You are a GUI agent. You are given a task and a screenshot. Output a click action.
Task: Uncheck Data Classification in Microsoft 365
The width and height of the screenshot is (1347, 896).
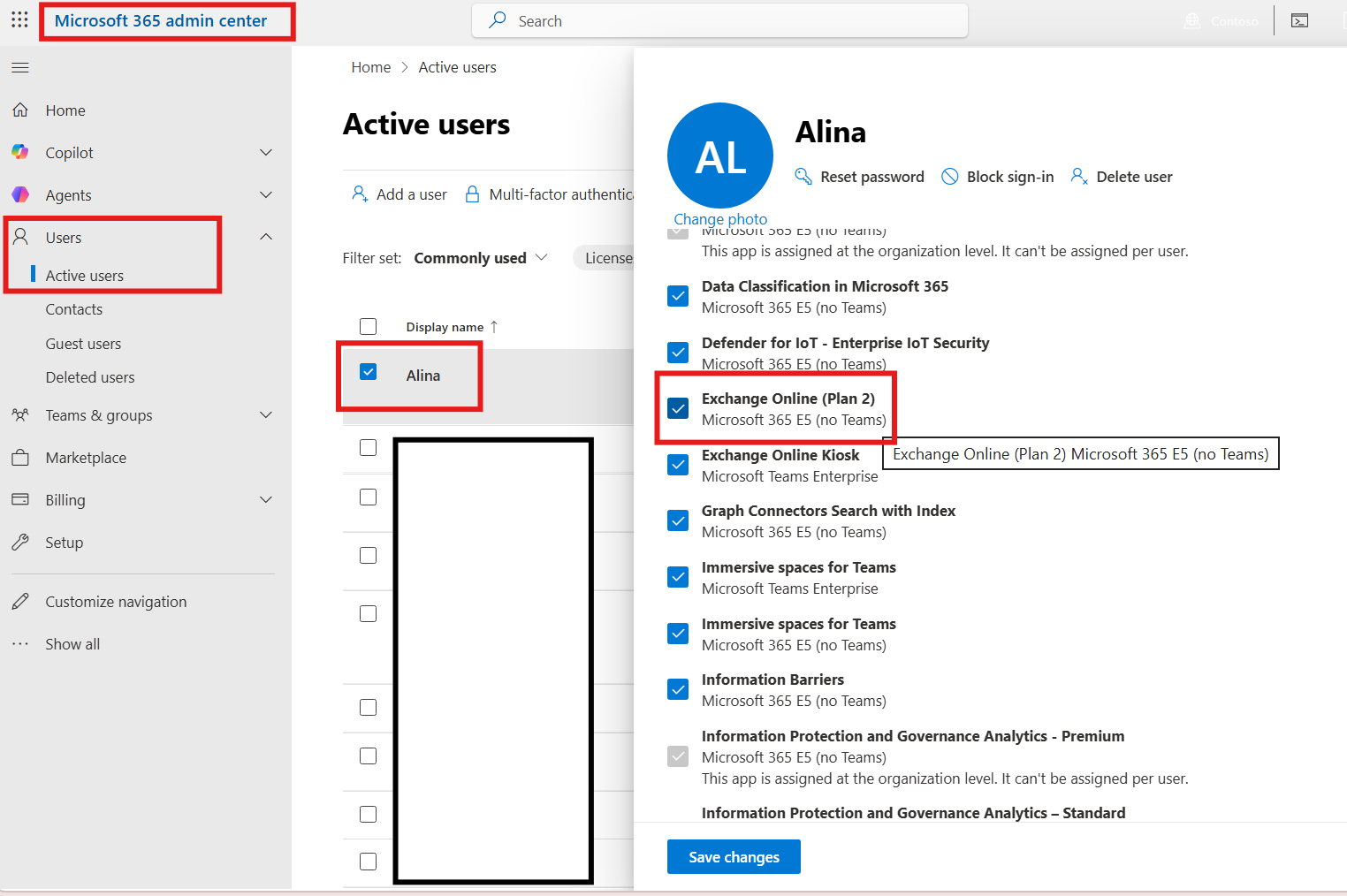[x=678, y=296]
